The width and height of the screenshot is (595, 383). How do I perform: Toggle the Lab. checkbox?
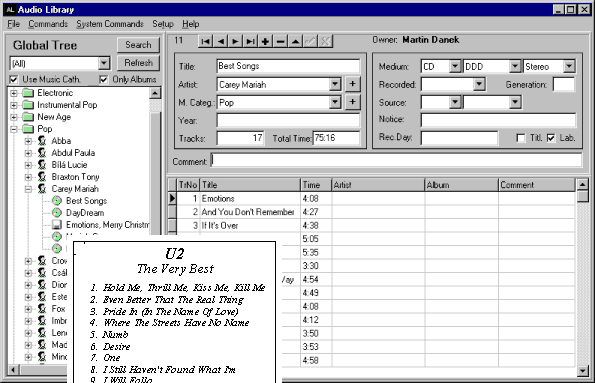551,138
